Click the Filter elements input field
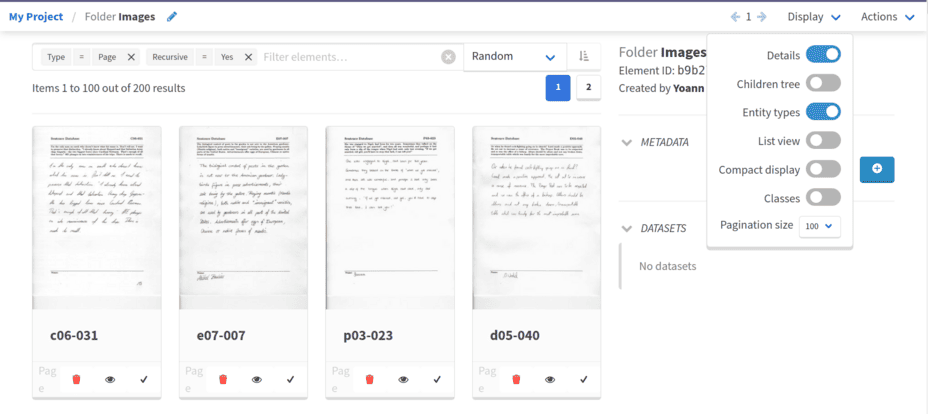This screenshot has width=928, height=414. [349, 57]
